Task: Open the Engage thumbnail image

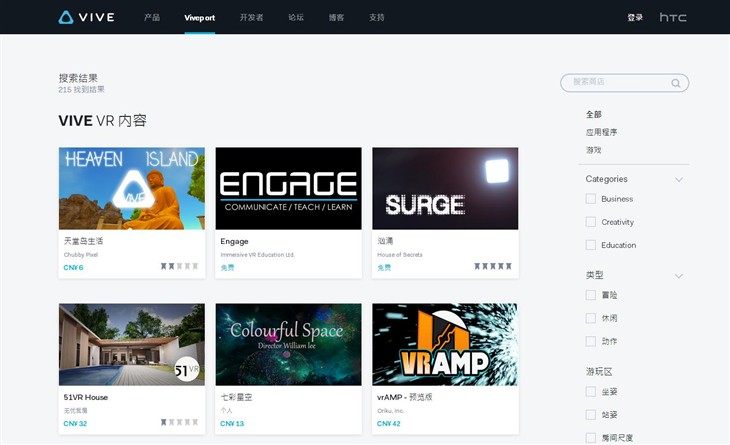Action: tap(288, 189)
